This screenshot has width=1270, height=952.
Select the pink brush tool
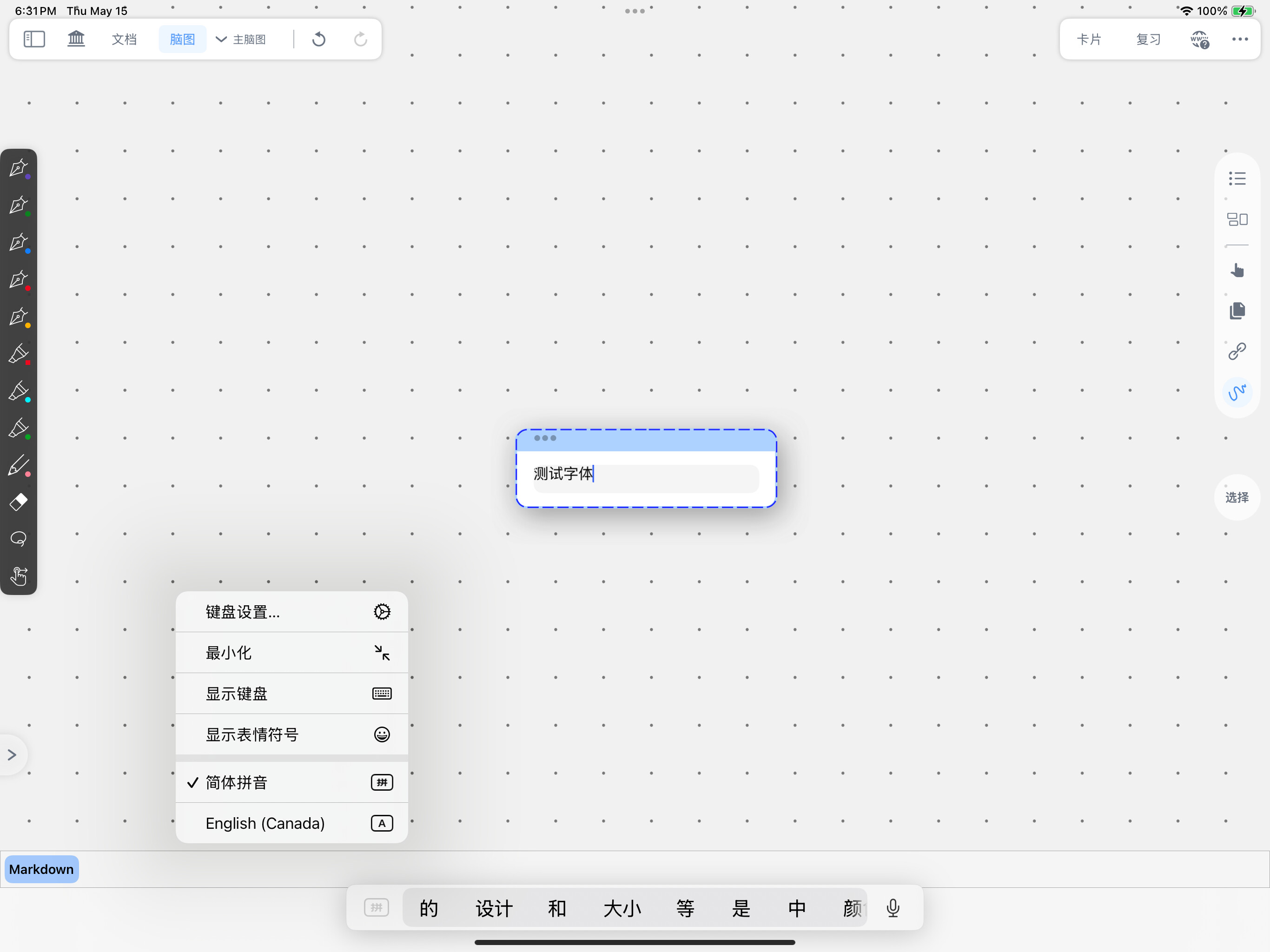coord(19,466)
